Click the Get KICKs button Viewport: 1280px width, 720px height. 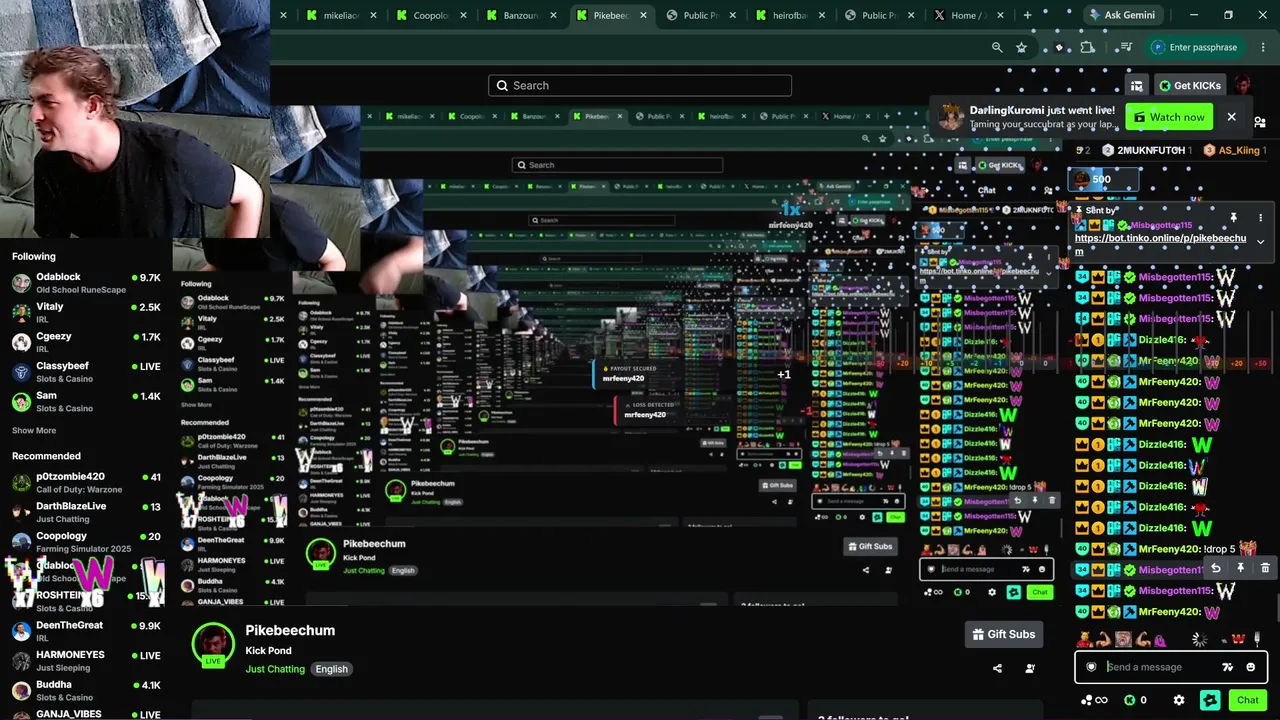[1189, 85]
